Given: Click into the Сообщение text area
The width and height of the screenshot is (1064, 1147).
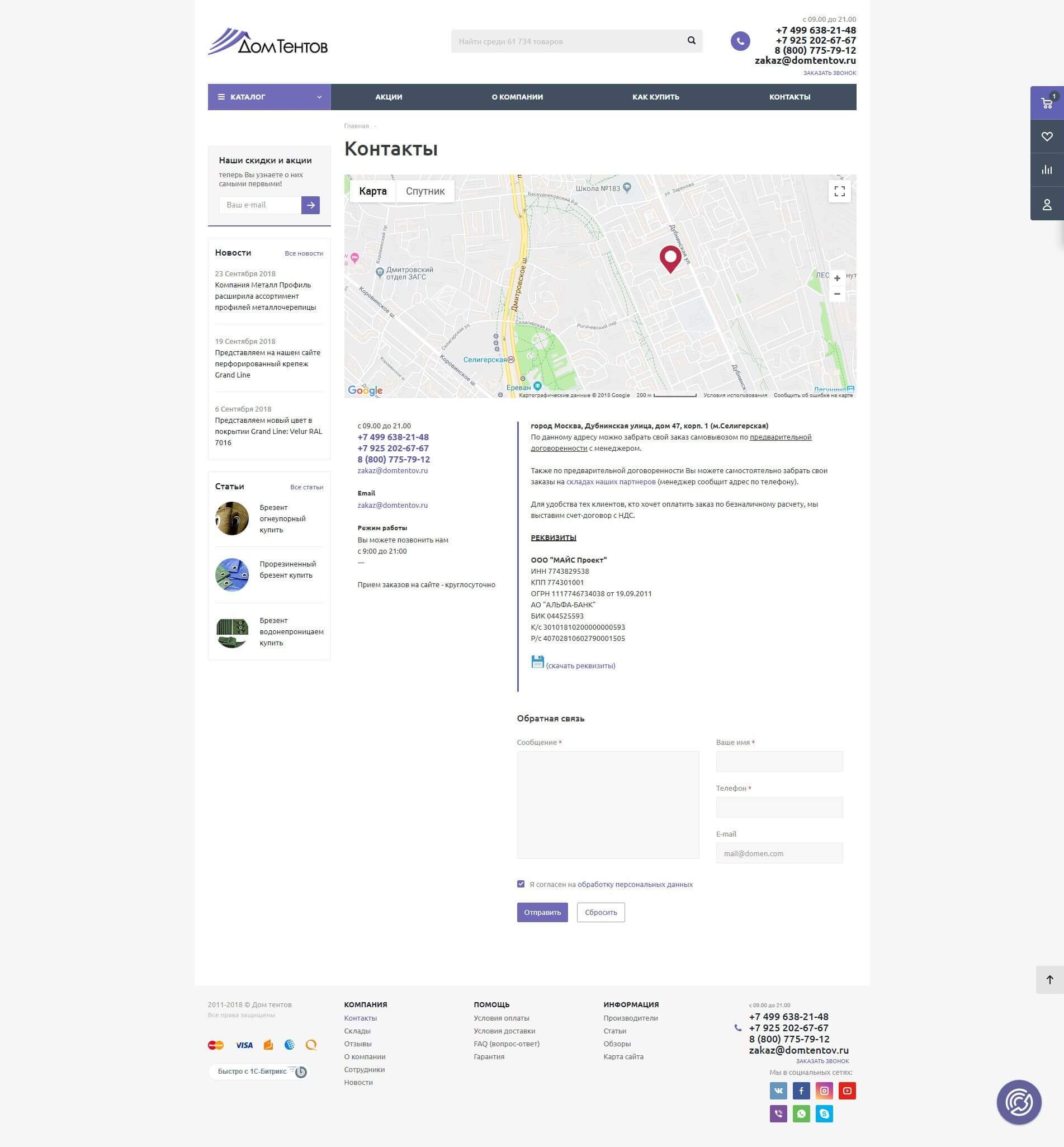Looking at the screenshot, I should tap(607, 804).
